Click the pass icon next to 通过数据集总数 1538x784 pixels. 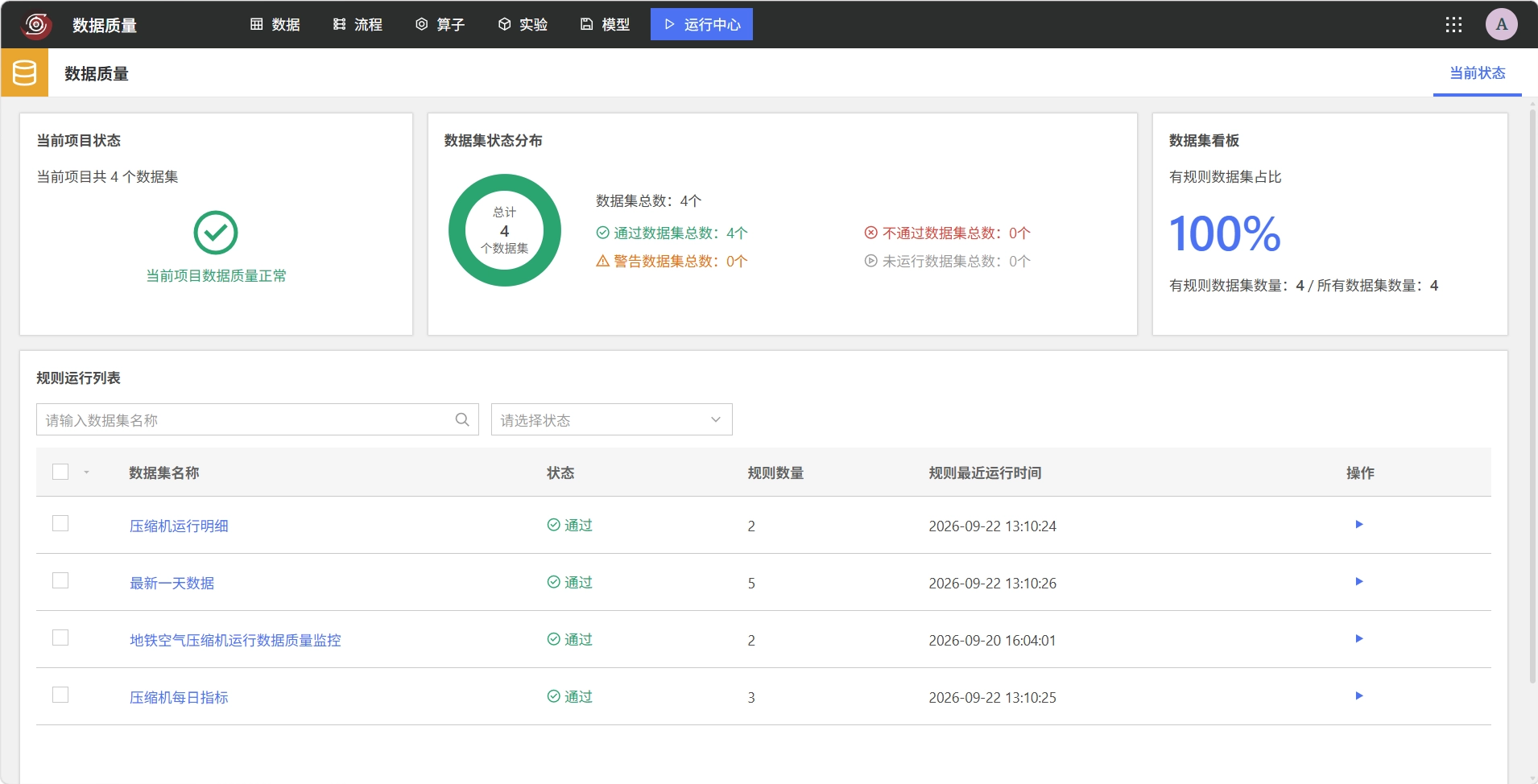602,233
